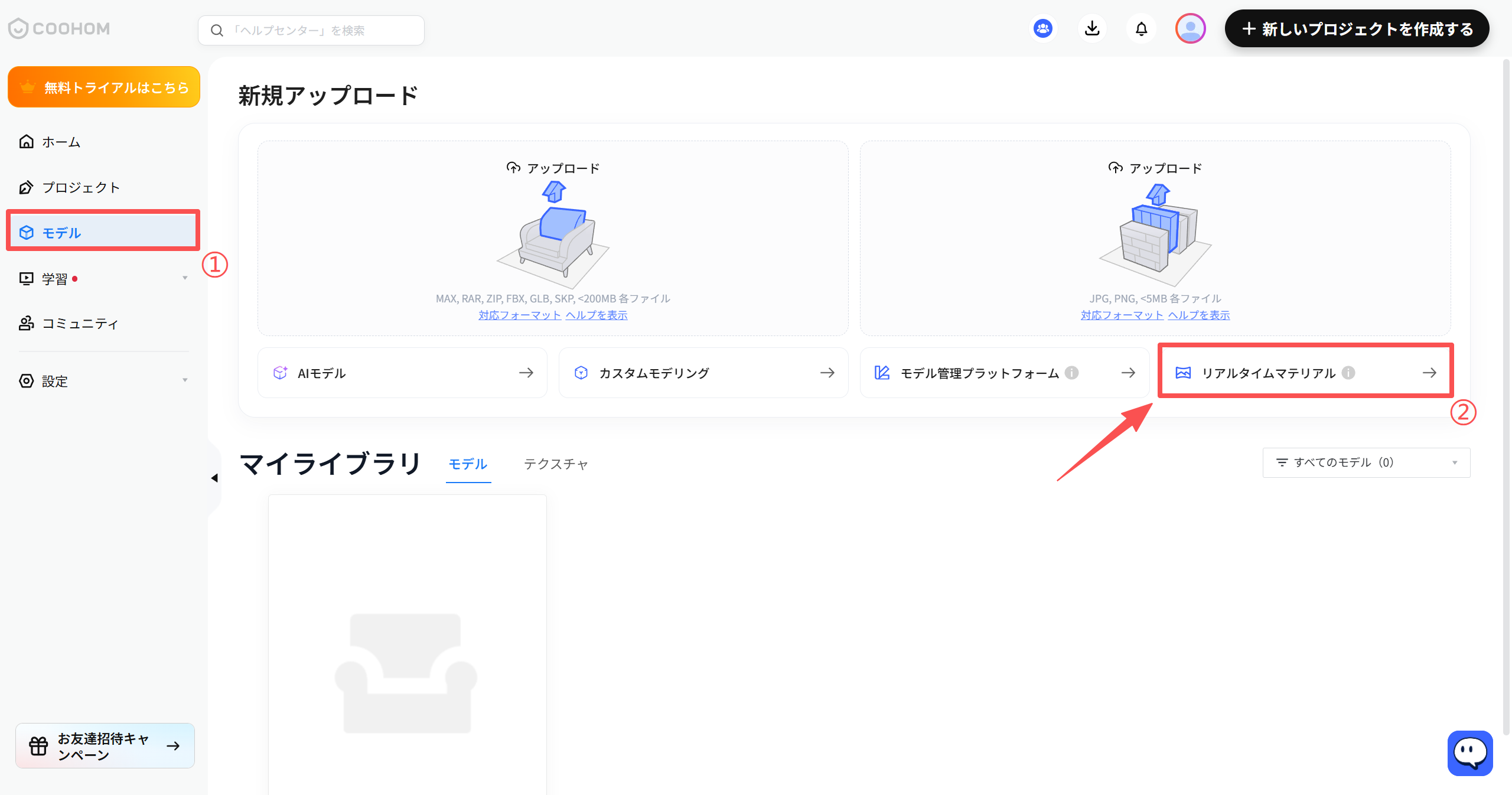Click the 設定 label in sidebar

tap(54, 381)
